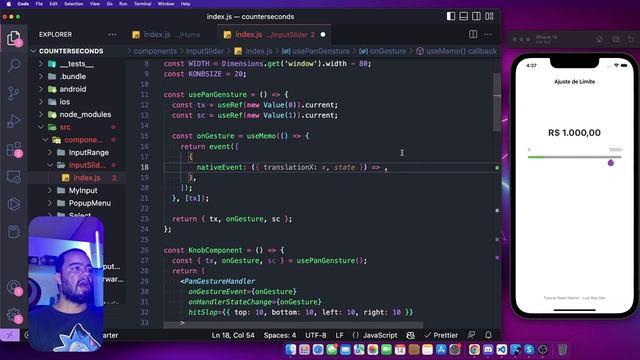Click the editor's horizontal scrollbar

pyautogui.click(x=293, y=324)
